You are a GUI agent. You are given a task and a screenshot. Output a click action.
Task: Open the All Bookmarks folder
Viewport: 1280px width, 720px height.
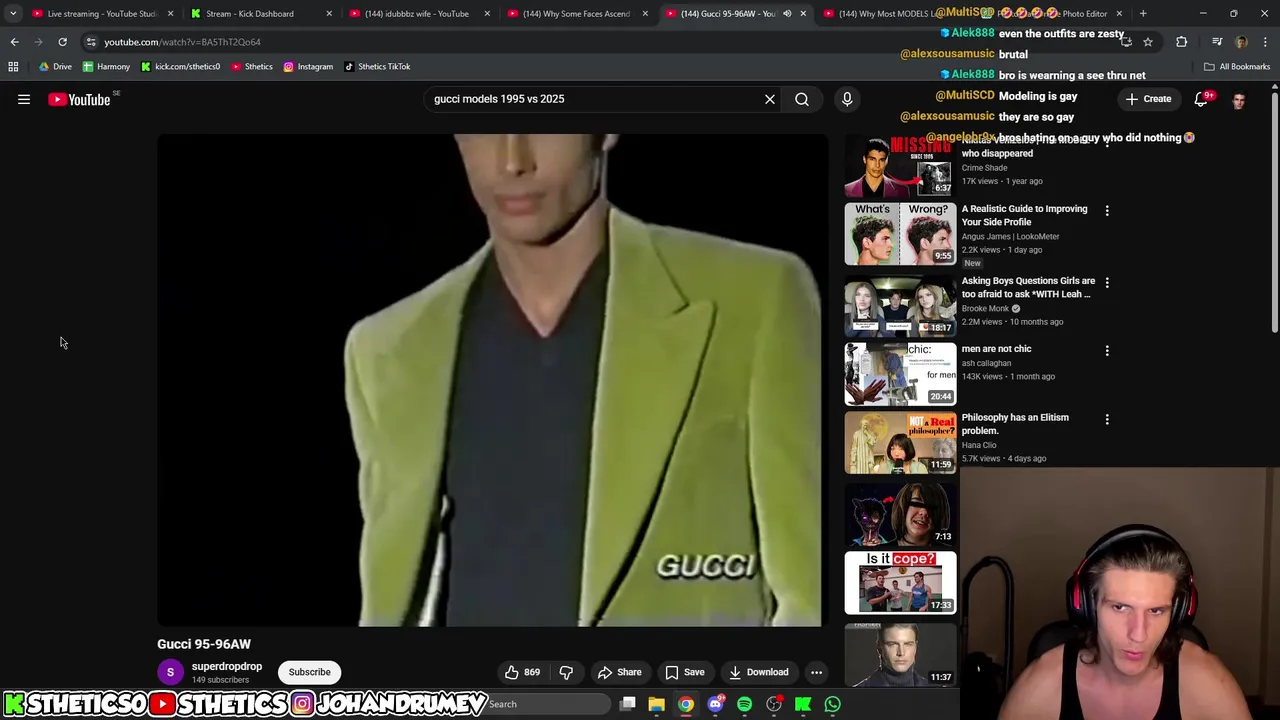(x=1237, y=67)
